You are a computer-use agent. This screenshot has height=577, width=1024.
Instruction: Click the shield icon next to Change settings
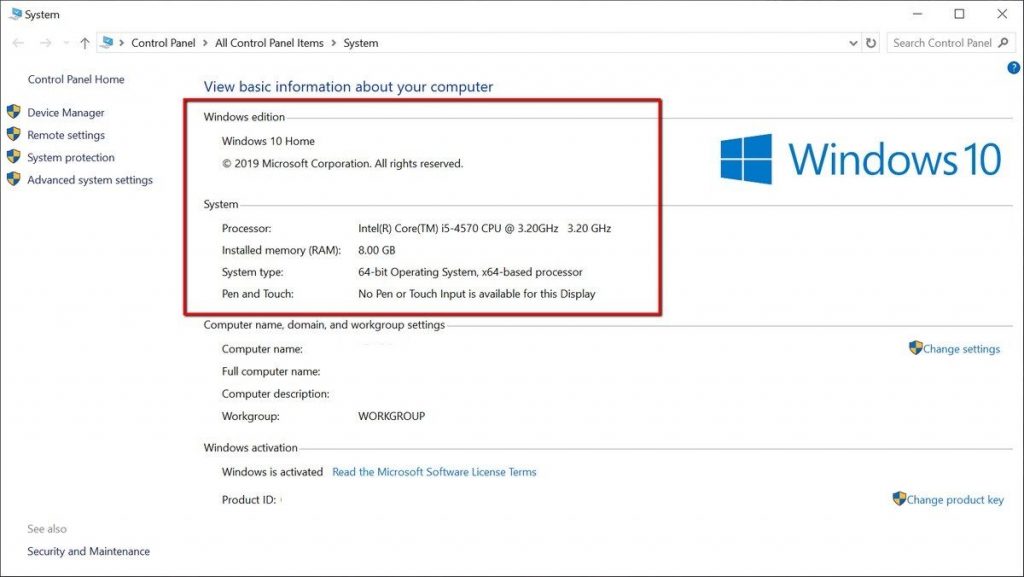click(x=915, y=348)
